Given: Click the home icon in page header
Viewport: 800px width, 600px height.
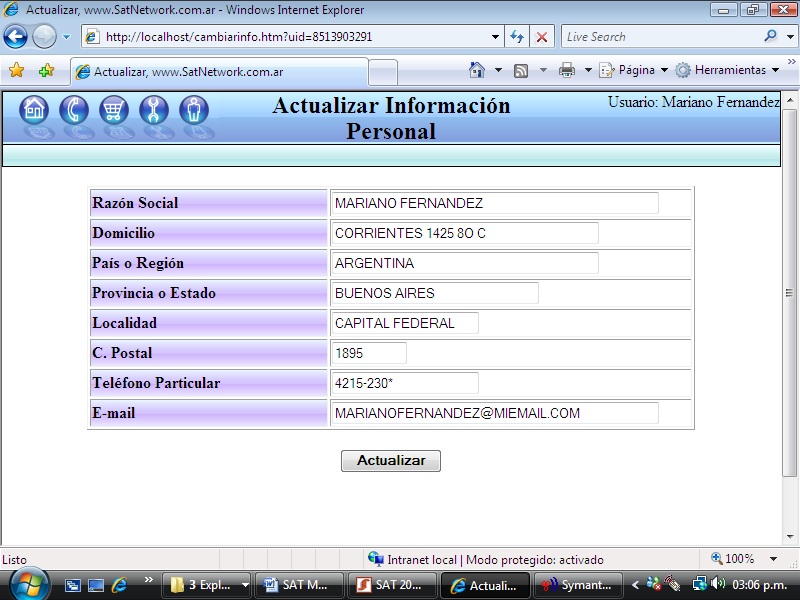Looking at the screenshot, I should 34,110.
